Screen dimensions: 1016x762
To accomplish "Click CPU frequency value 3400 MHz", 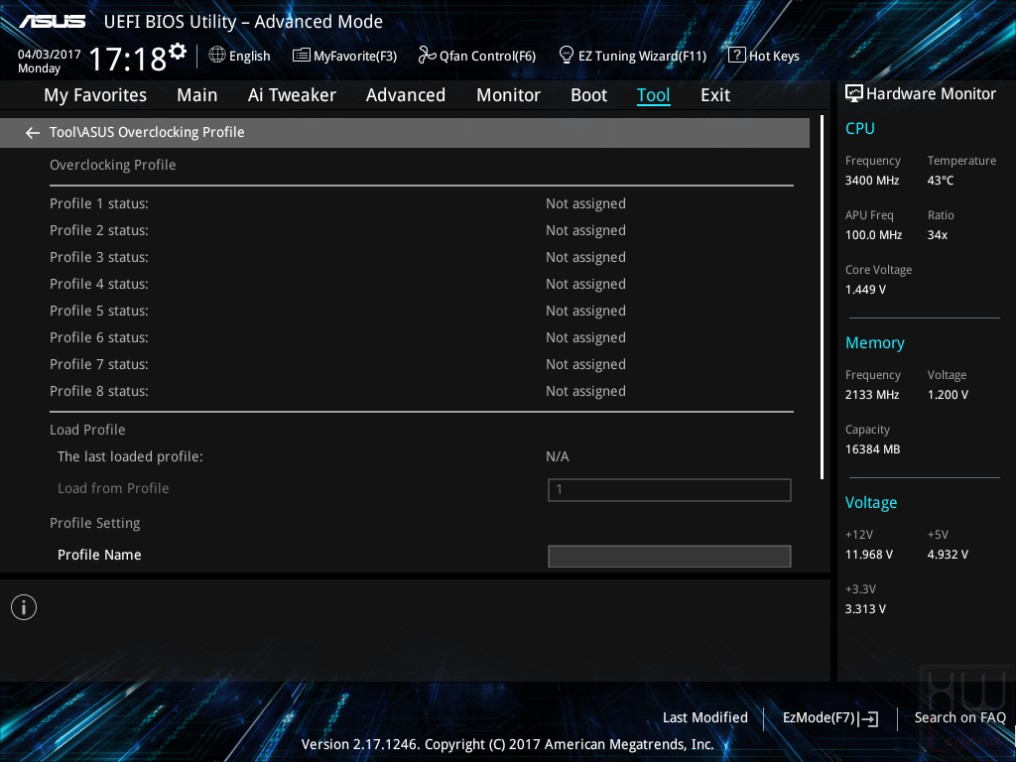I will 872,181.
